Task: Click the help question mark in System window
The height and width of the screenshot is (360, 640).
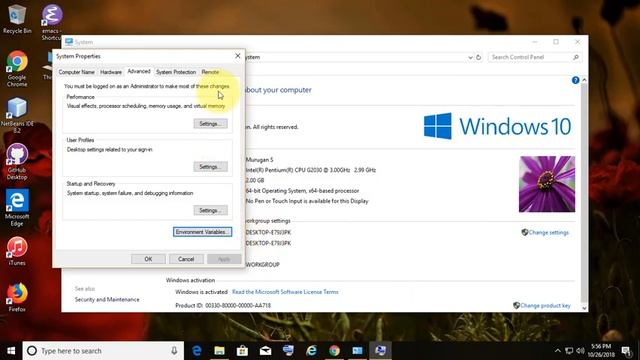Action: tap(576, 80)
